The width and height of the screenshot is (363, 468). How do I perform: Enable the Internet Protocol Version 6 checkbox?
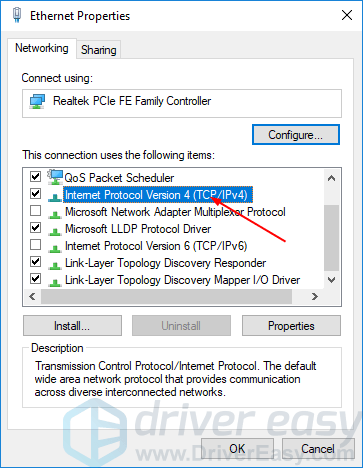tap(35, 245)
